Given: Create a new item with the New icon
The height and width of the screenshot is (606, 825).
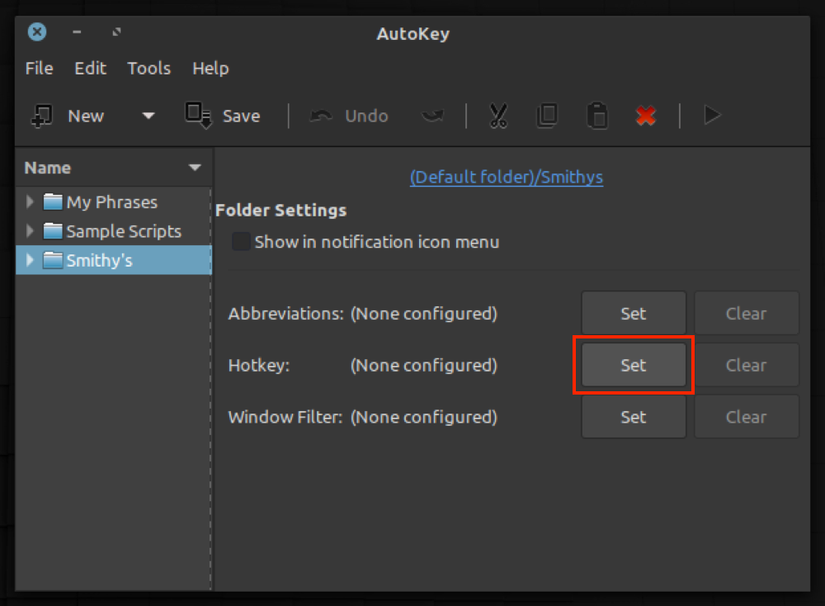Looking at the screenshot, I should point(41,115).
